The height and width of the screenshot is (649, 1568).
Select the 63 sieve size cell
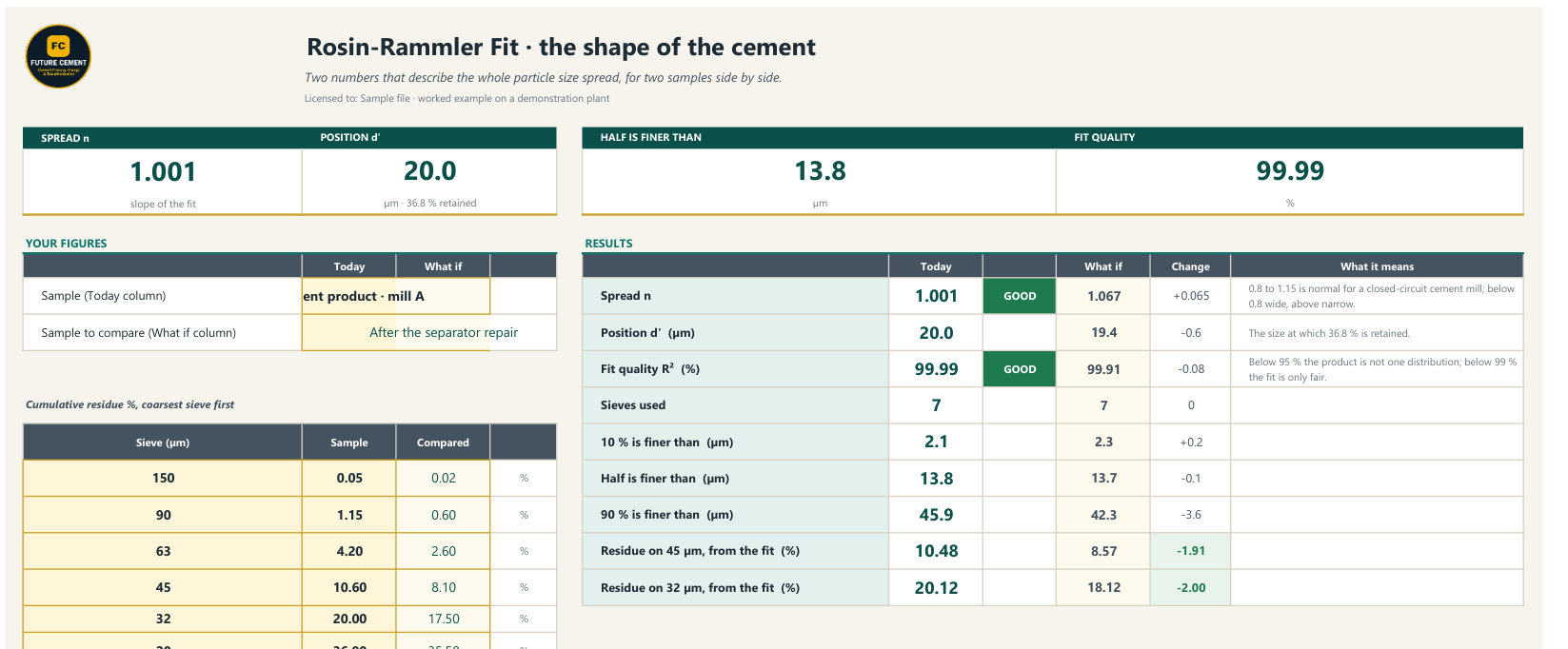point(163,551)
